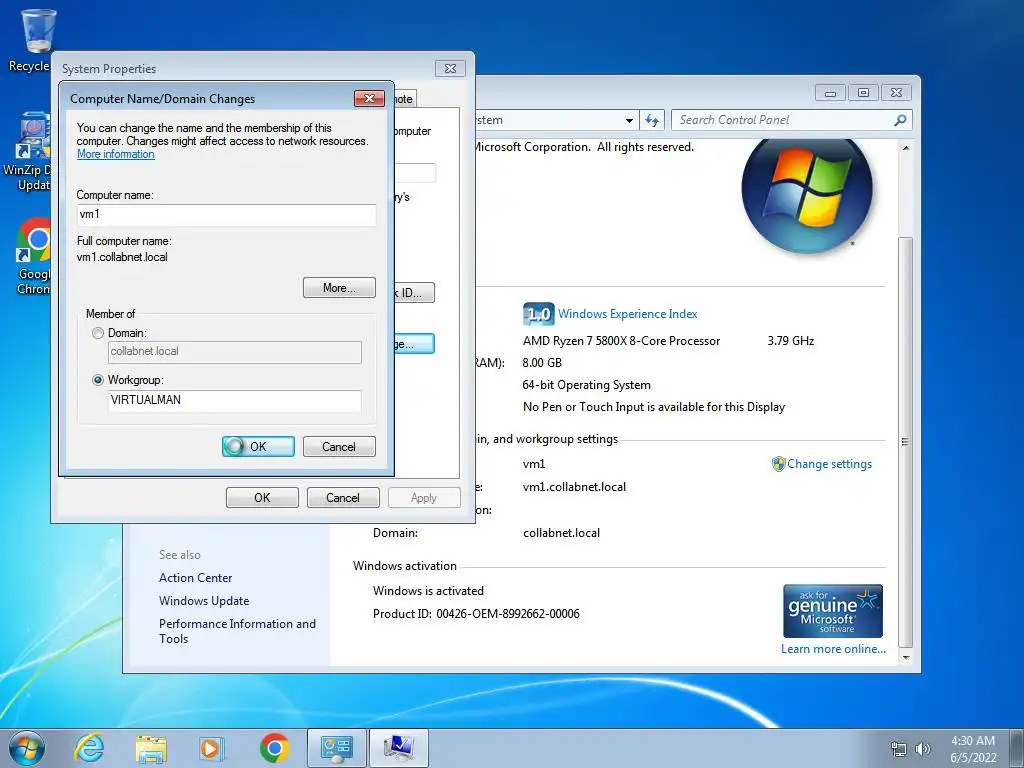This screenshot has height=768, width=1024.
Task: Click the vm1.collabnet.local full computer name in Control Panel
Action: click(x=574, y=487)
